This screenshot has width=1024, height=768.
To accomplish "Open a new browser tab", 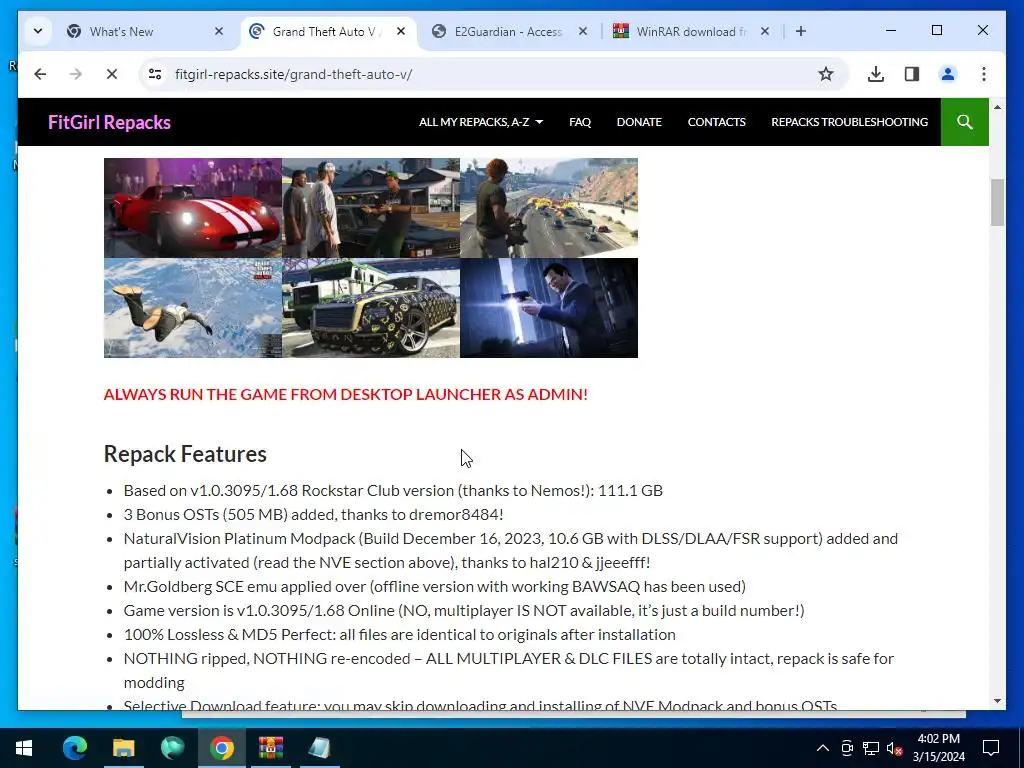I will 801,31.
